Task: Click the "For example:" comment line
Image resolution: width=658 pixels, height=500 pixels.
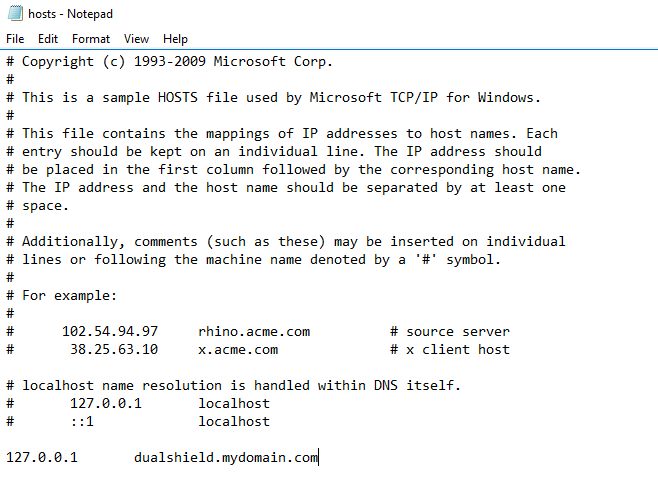Action: [70, 296]
